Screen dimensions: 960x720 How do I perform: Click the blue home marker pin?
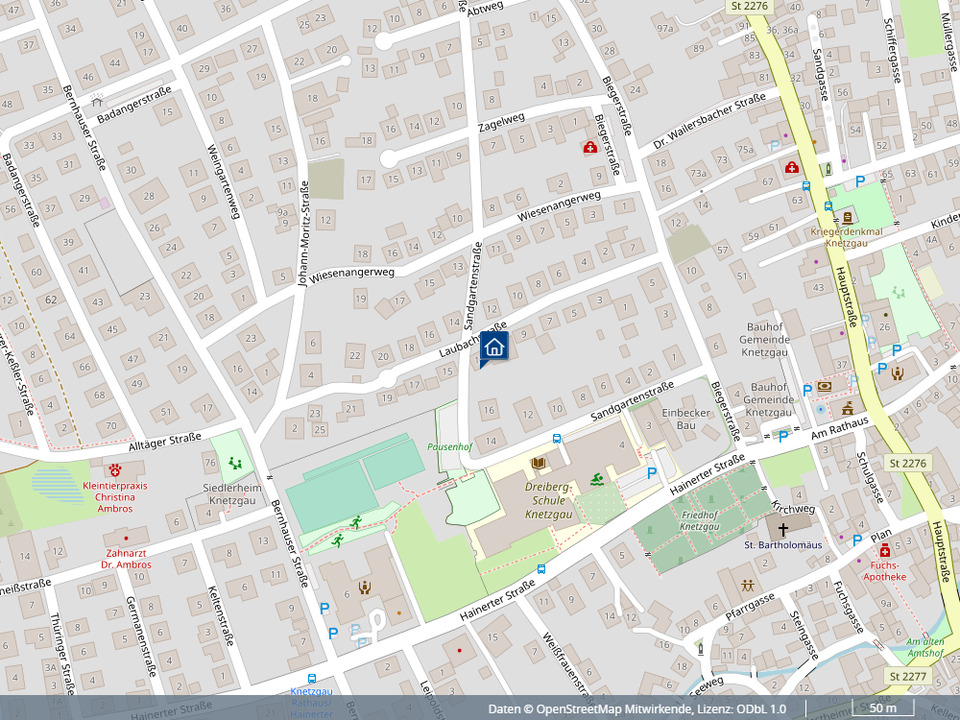494,347
